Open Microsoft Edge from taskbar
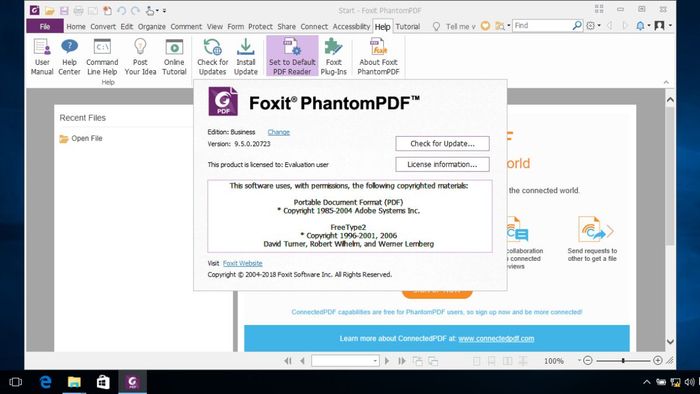 pyautogui.click(x=45, y=382)
